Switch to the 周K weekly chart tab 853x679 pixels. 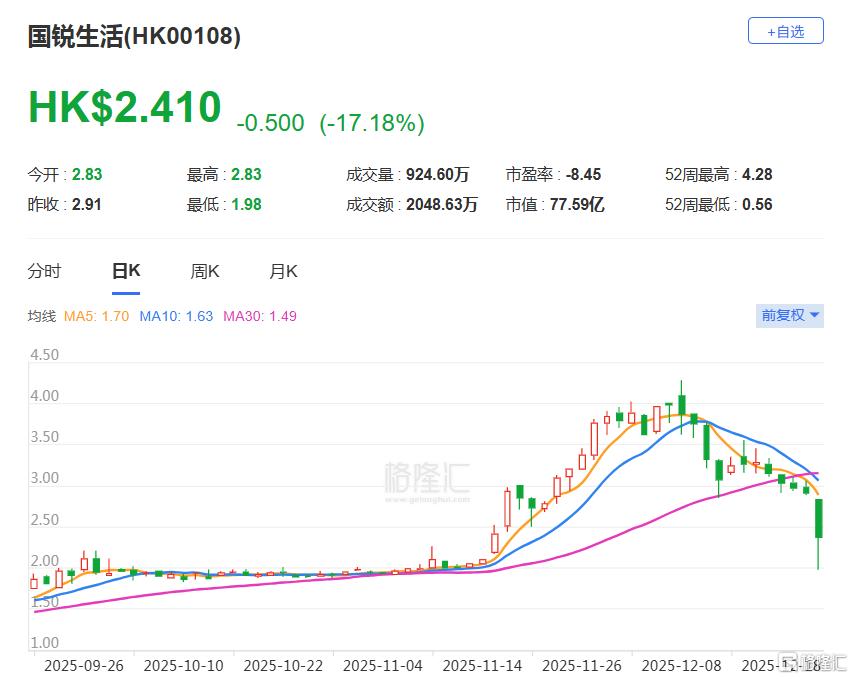(x=203, y=270)
